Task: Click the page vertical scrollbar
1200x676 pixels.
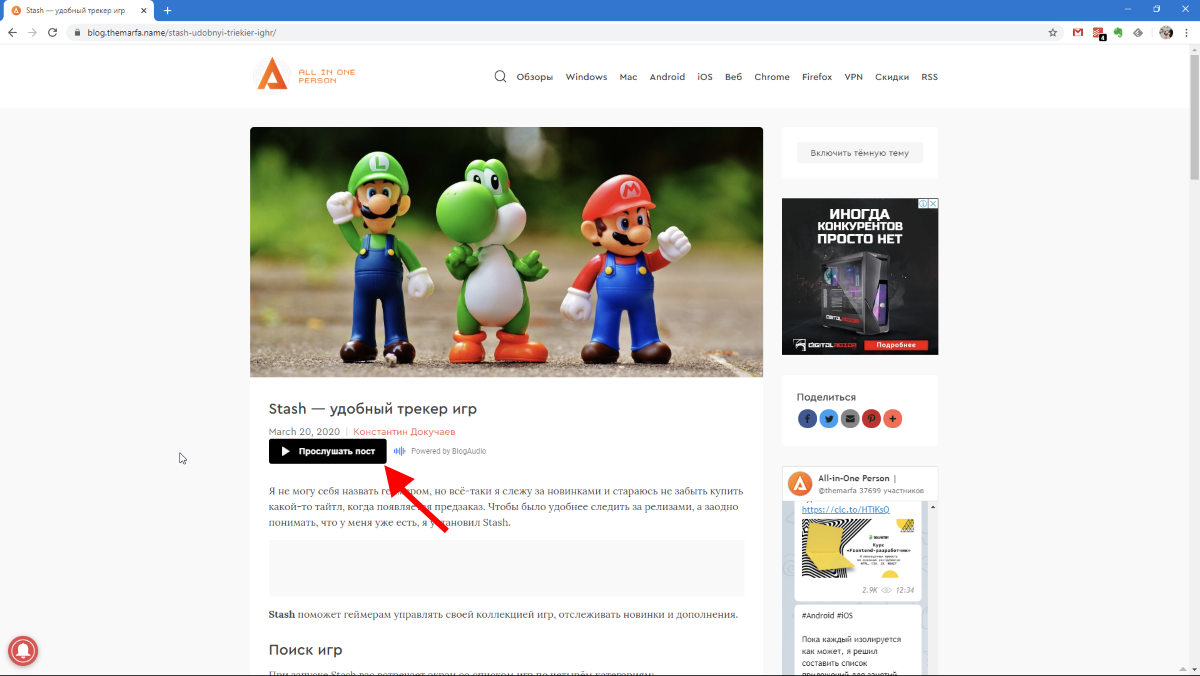Action: tap(1194, 115)
